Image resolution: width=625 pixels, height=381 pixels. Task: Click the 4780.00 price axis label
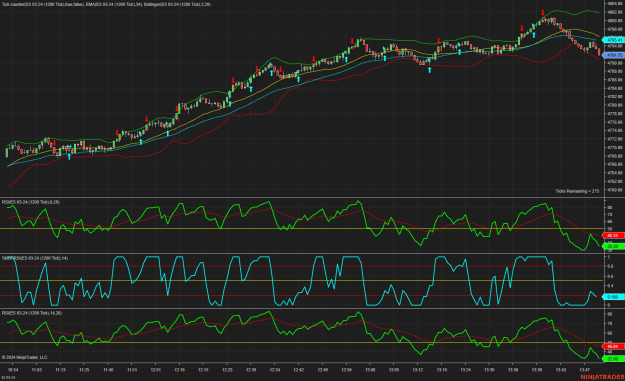pos(615,105)
